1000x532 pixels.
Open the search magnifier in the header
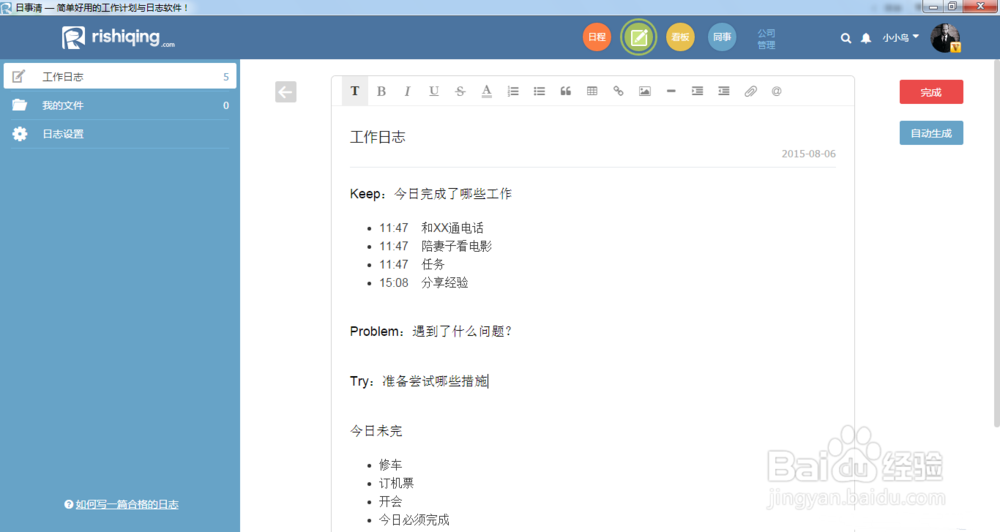[x=846, y=38]
